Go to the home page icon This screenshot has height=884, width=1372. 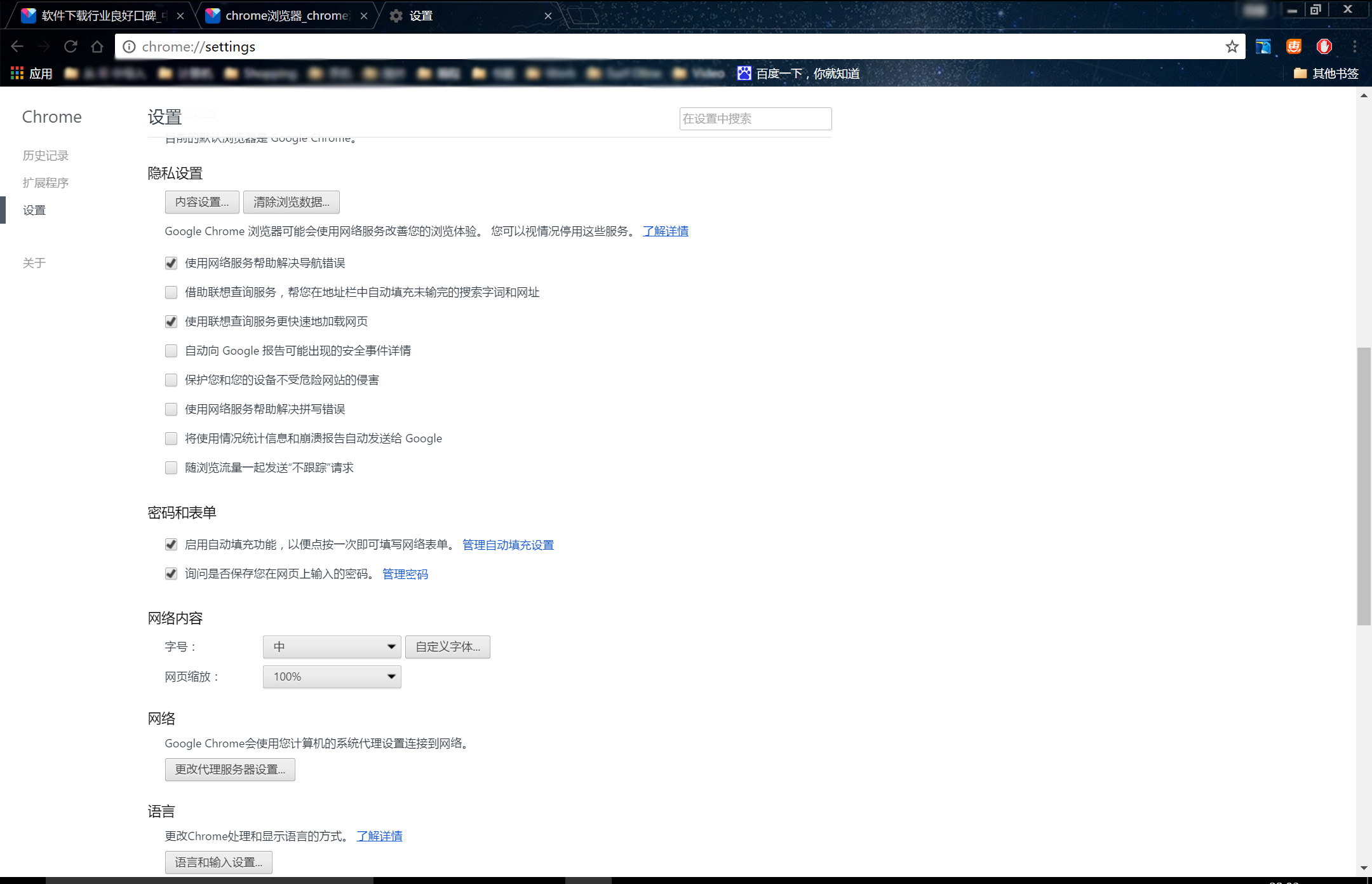coord(97,46)
